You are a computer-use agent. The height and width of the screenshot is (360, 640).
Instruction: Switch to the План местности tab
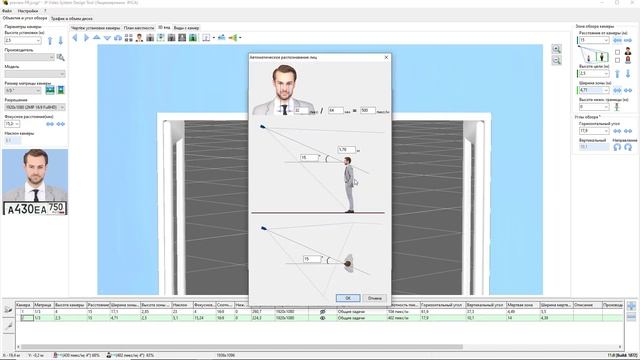pyautogui.click(x=139, y=28)
